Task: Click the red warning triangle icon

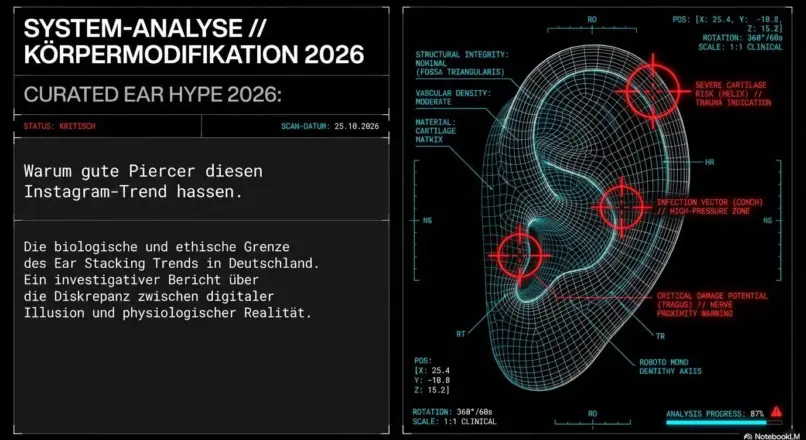Action: (775, 412)
